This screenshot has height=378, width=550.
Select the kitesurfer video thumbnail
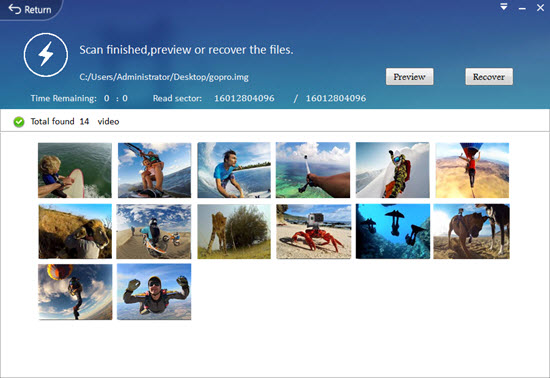tap(154, 170)
